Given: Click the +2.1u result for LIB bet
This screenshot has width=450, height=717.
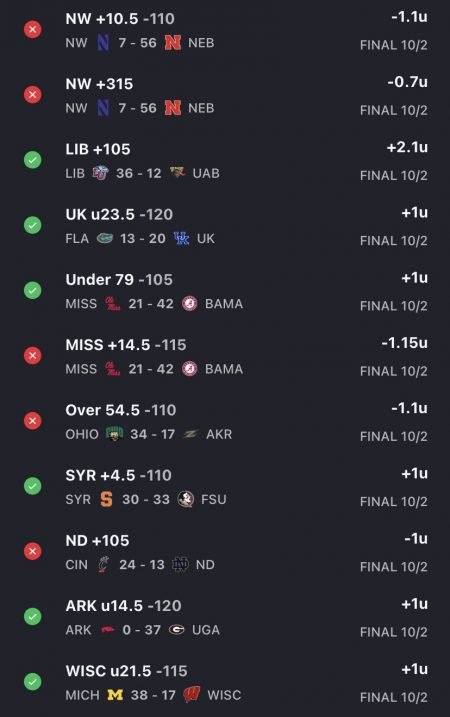Looking at the screenshot, I should [x=407, y=147].
